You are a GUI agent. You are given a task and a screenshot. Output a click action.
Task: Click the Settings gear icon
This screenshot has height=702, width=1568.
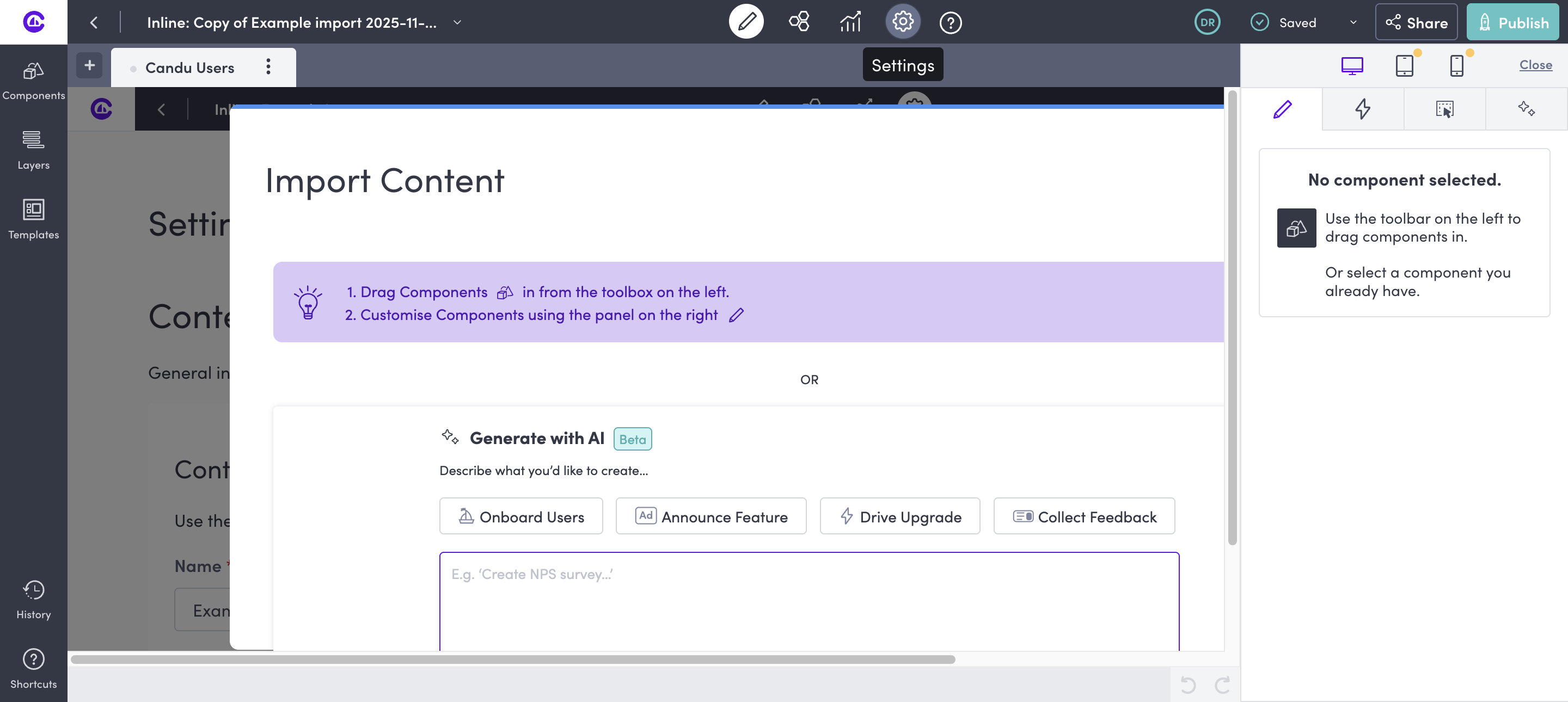pyautogui.click(x=903, y=22)
